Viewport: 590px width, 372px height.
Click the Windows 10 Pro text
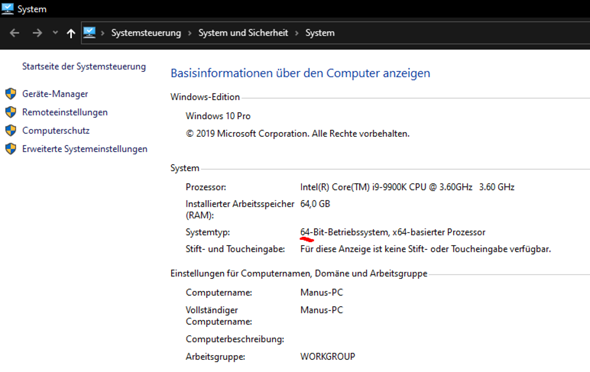click(x=218, y=116)
